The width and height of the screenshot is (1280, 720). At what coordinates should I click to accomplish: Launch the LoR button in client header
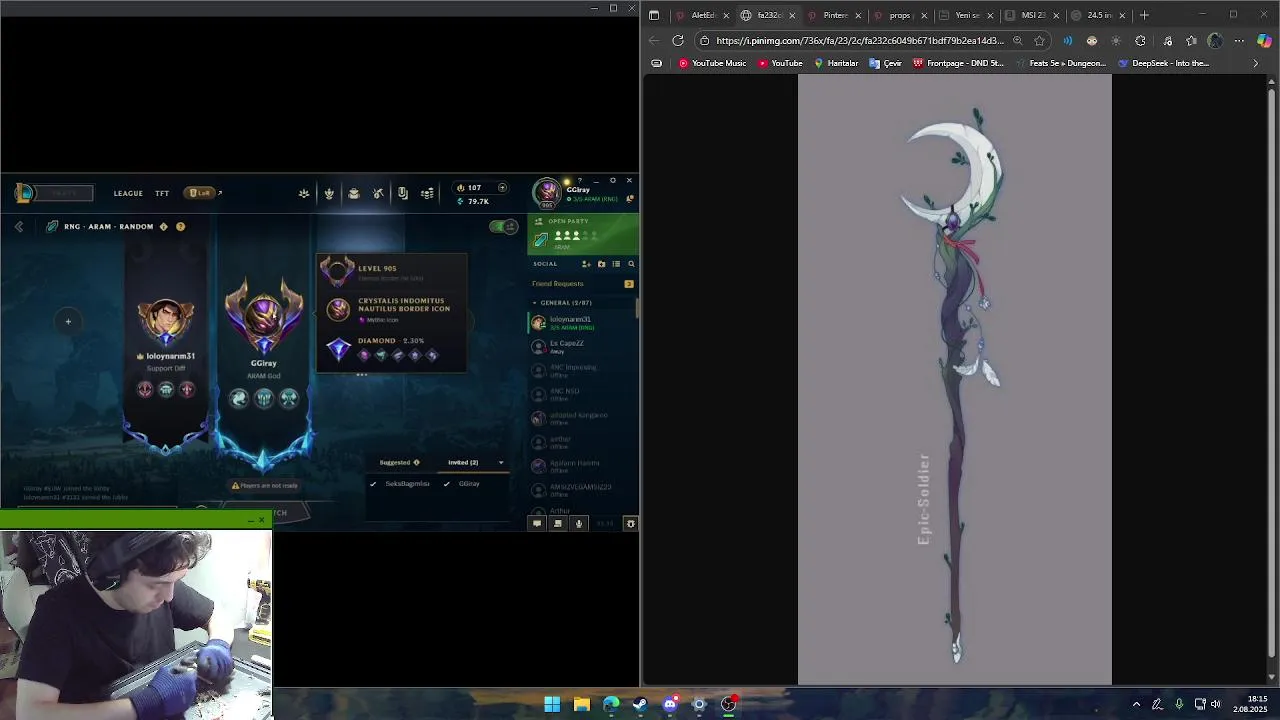[200, 193]
